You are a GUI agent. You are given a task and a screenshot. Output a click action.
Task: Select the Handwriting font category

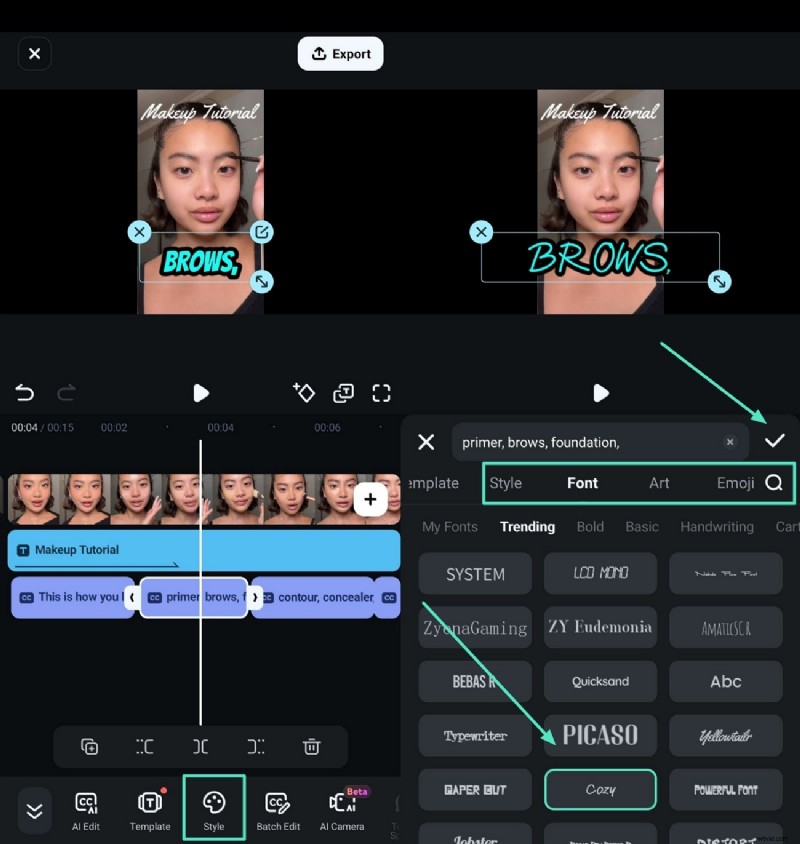[716, 527]
